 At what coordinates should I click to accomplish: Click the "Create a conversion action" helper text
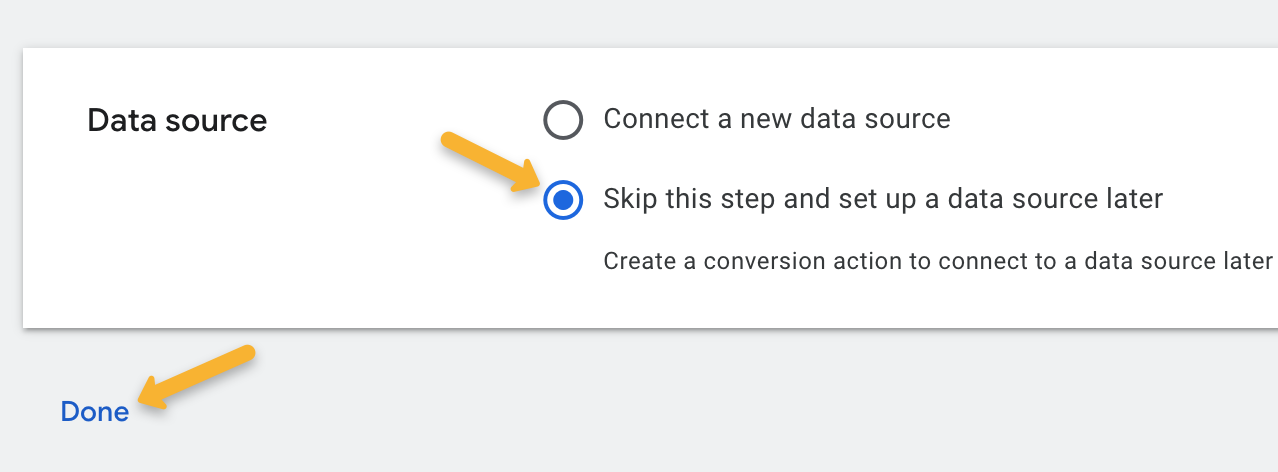937,261
